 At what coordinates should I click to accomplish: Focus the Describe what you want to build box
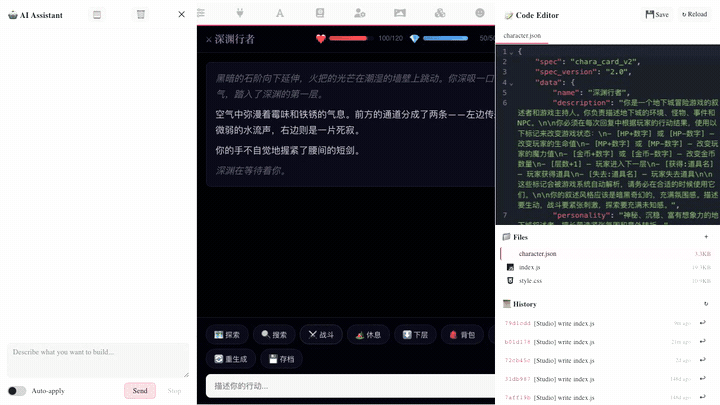(x=98, y=360)
